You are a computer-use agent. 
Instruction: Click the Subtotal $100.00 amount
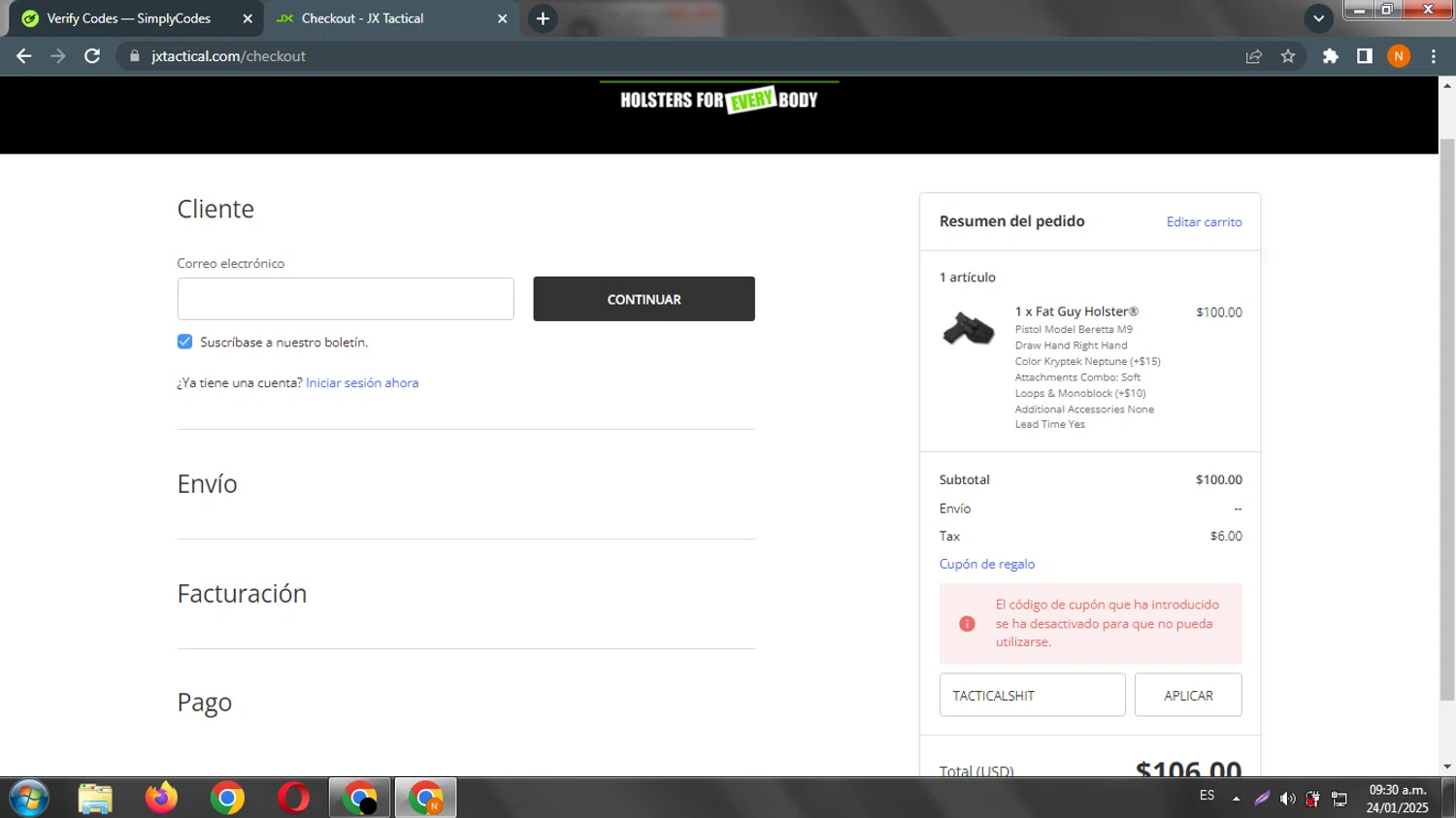tap(1218, 479)
